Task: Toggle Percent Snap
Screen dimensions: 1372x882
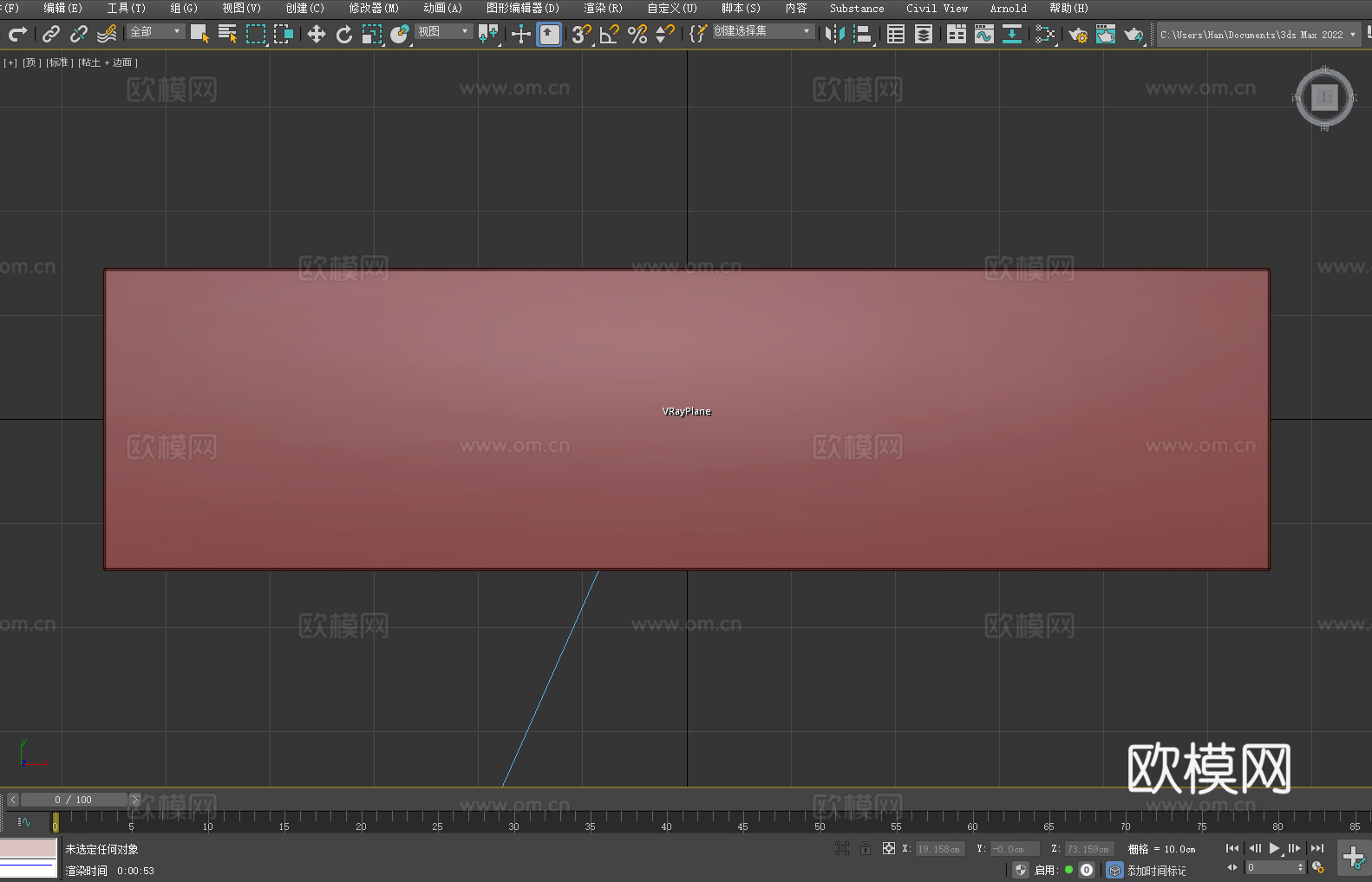Action: tap(637, 34)
